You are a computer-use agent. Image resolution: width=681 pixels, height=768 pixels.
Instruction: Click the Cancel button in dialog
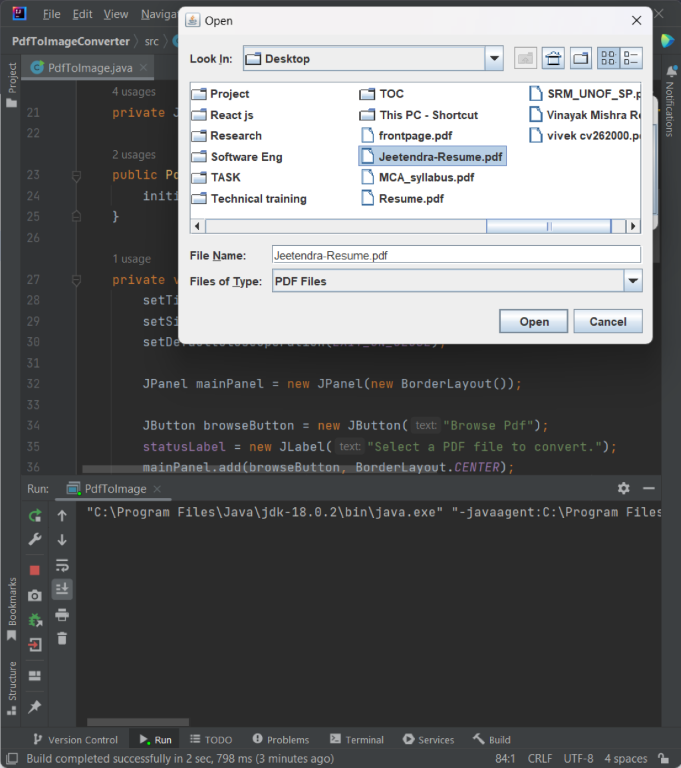[x=608, y=321]
